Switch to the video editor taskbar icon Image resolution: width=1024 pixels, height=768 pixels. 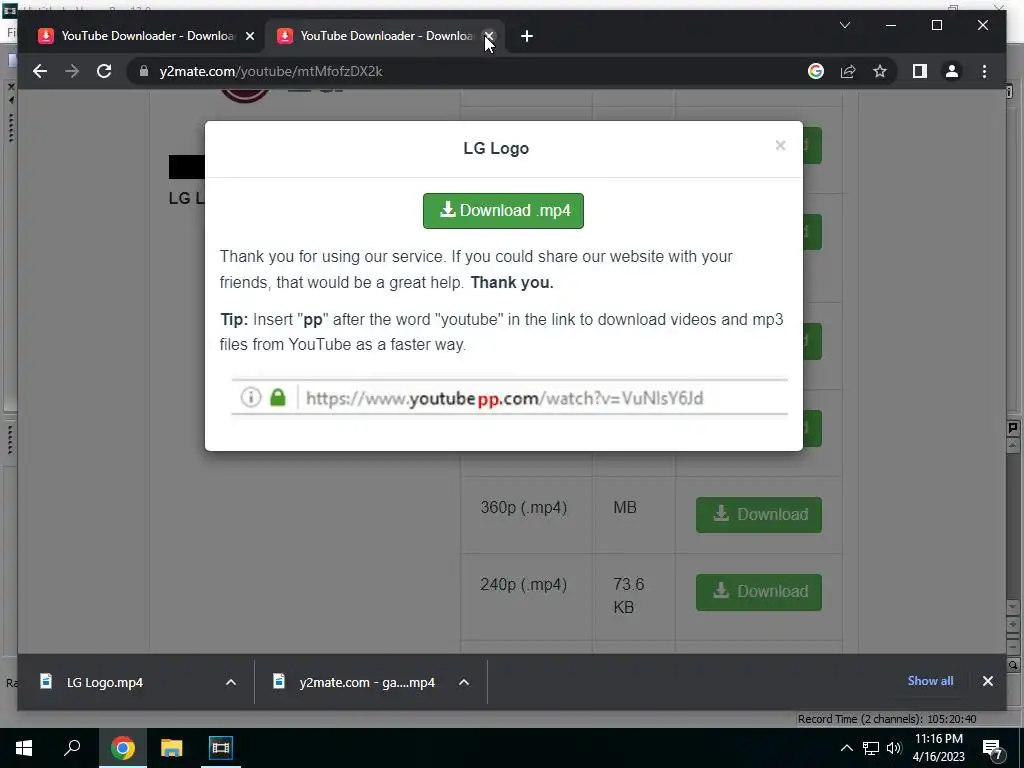(221, 748)
